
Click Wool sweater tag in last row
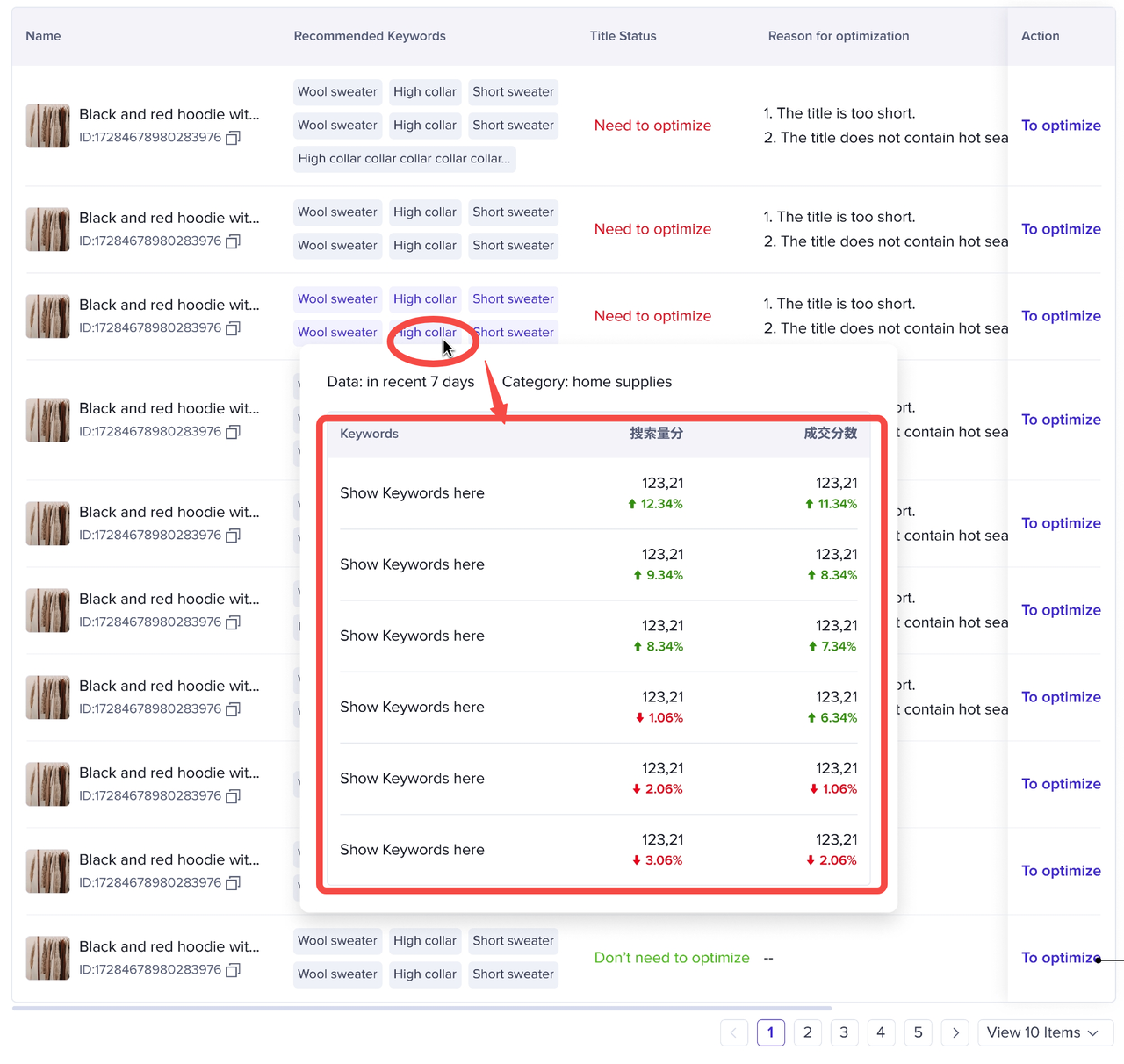coord(337,941)
